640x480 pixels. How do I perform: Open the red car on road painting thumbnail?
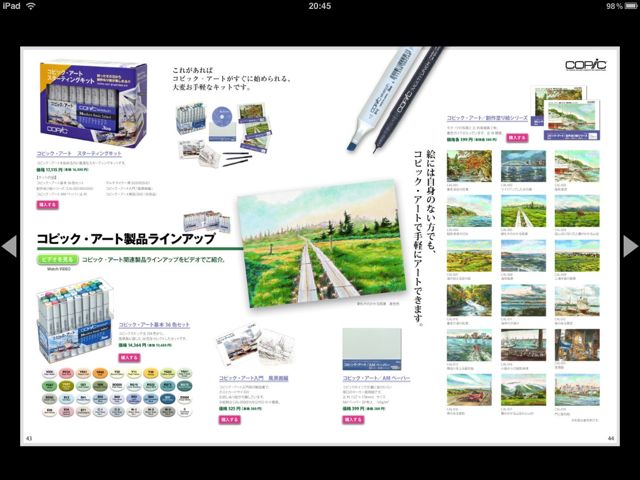tap(469, 390)
